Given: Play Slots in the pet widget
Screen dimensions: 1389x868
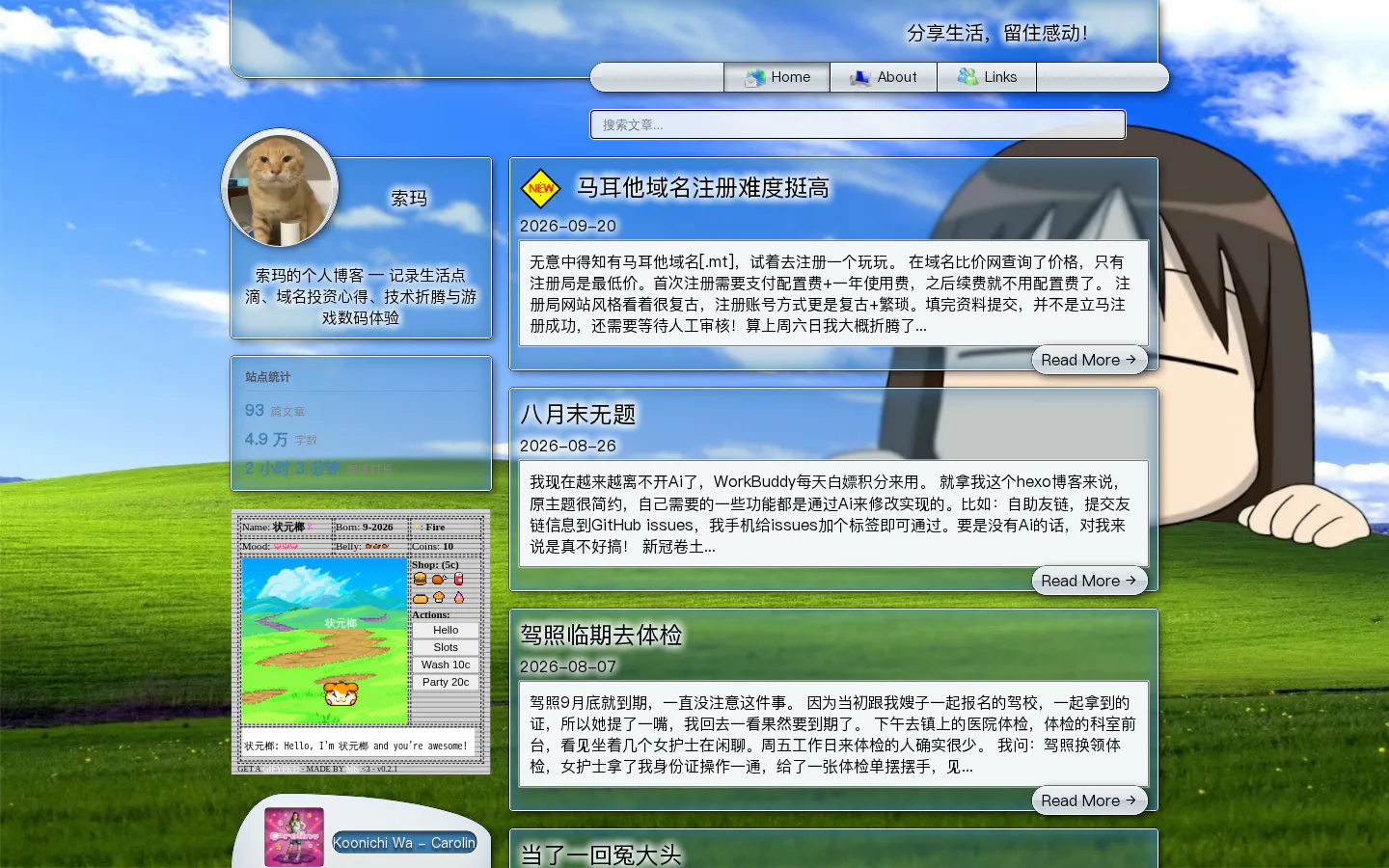Looking at the screenshot, I should pos(446,647).
